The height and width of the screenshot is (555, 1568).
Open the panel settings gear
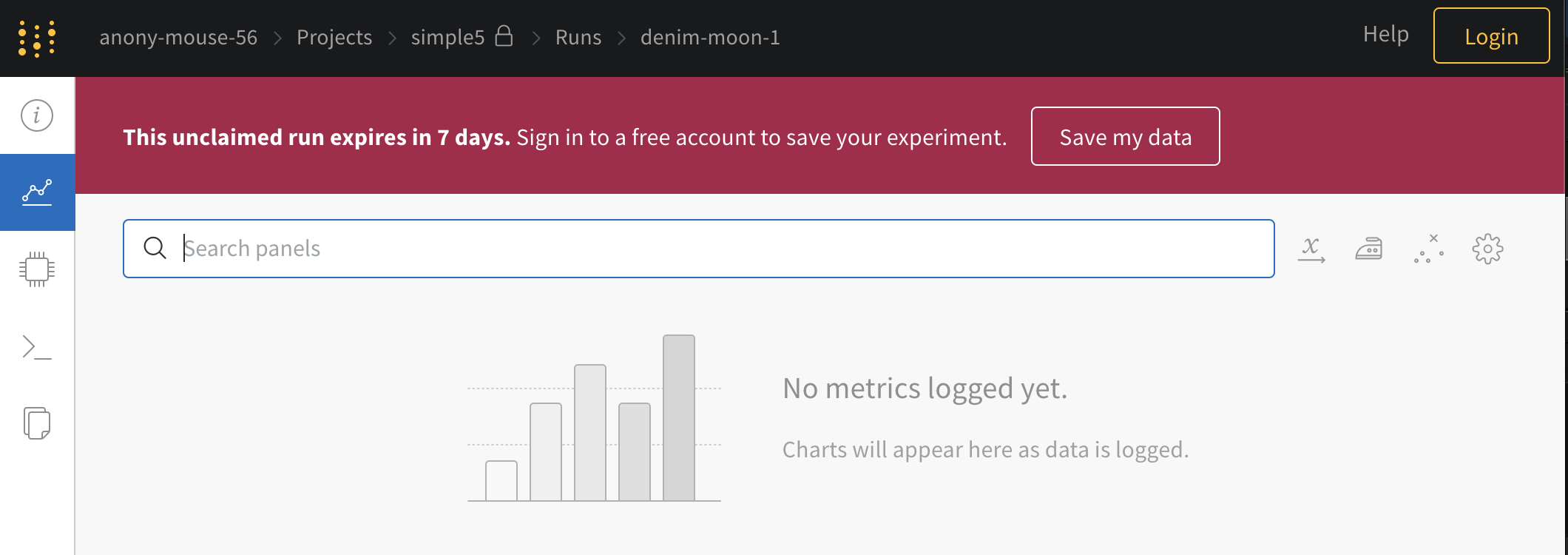(x=1487, y=249)
